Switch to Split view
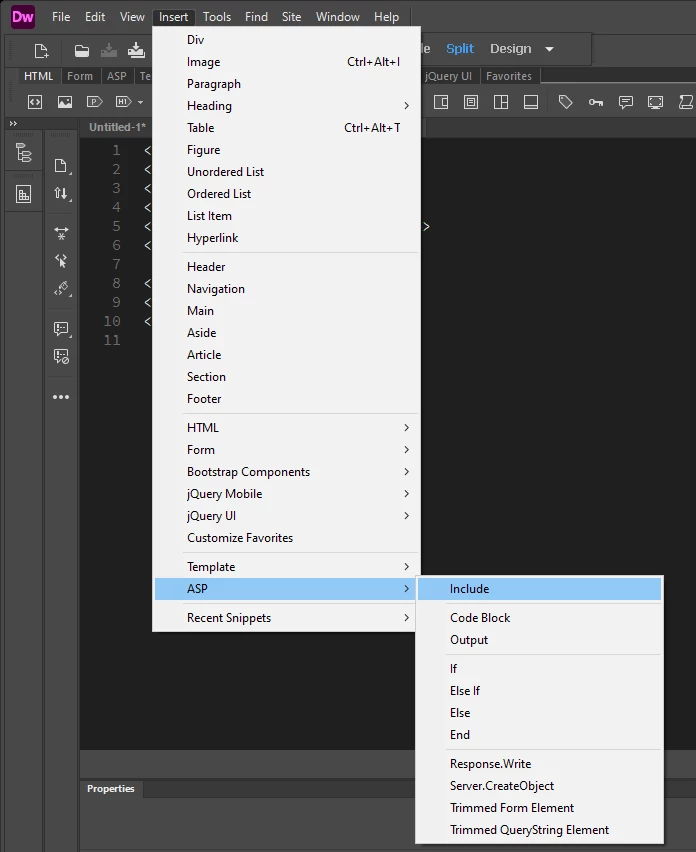 460,48
